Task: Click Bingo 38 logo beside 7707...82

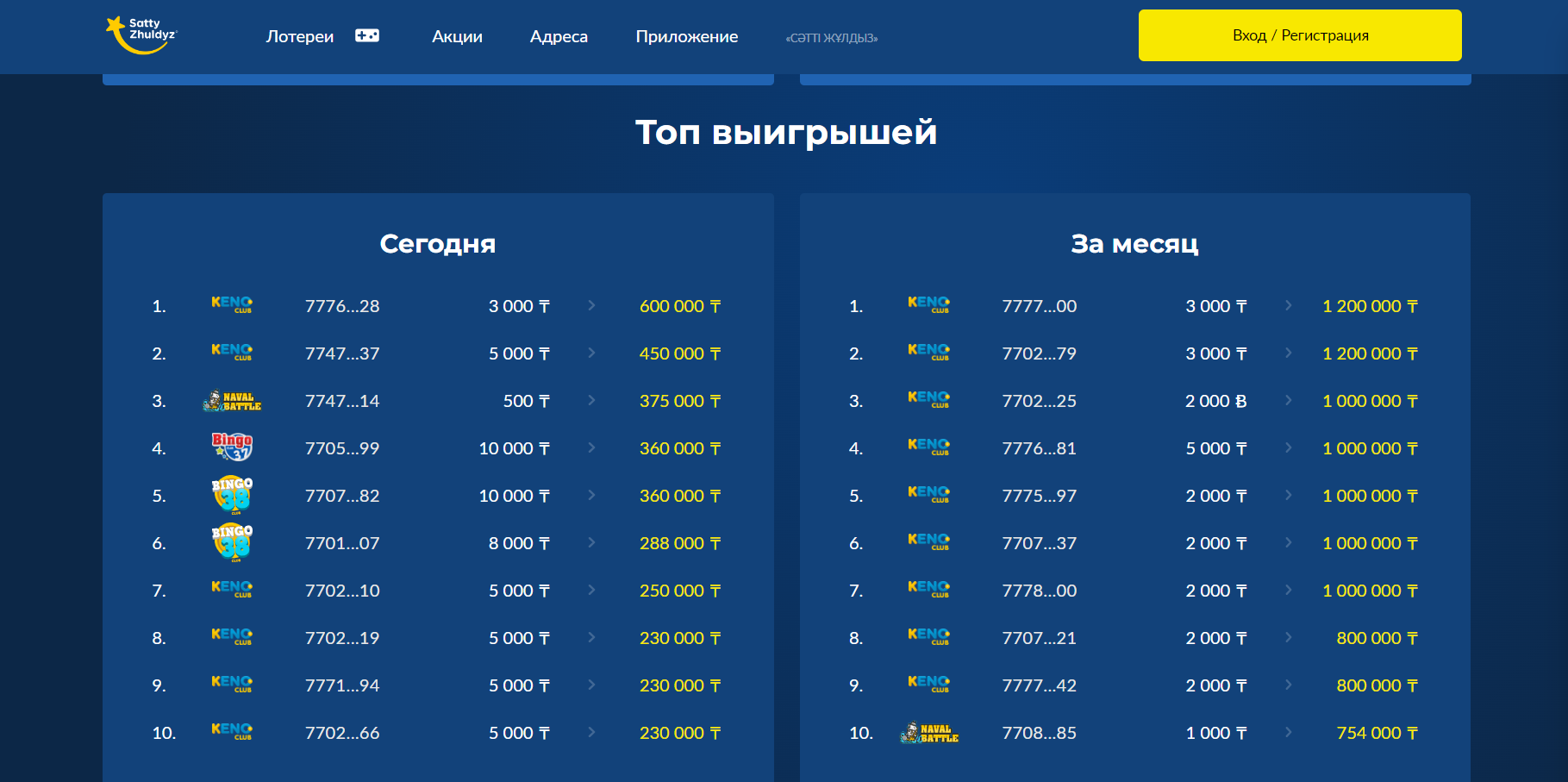Action: 232,495
